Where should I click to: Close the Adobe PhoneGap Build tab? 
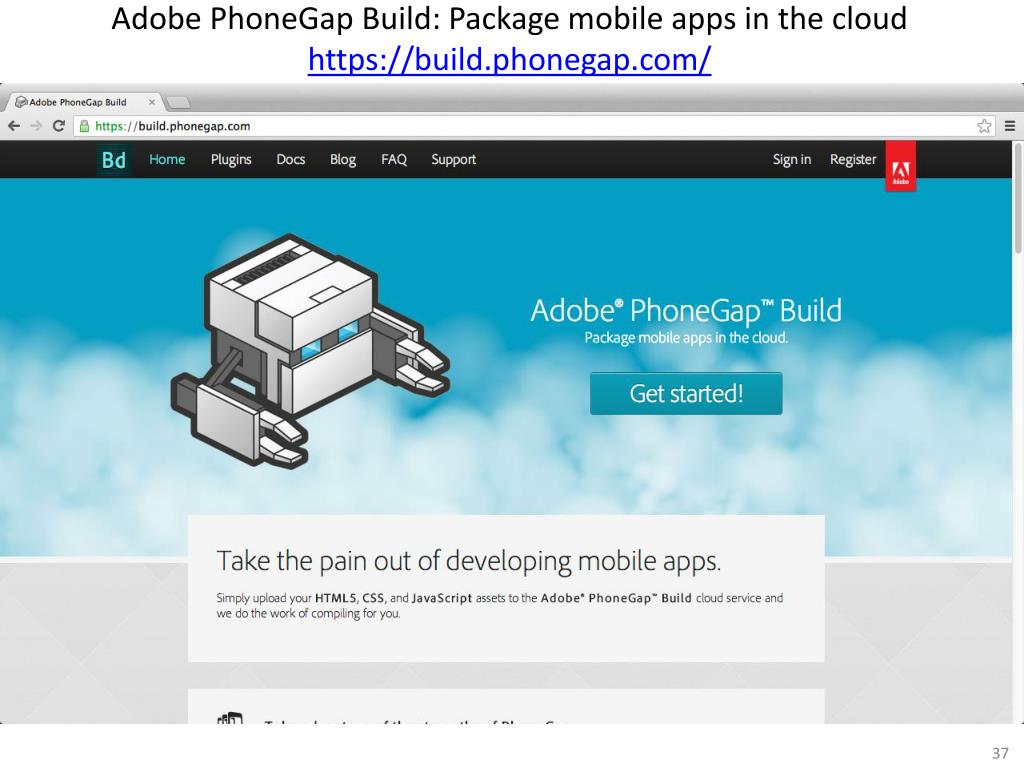tap(152, 102)
